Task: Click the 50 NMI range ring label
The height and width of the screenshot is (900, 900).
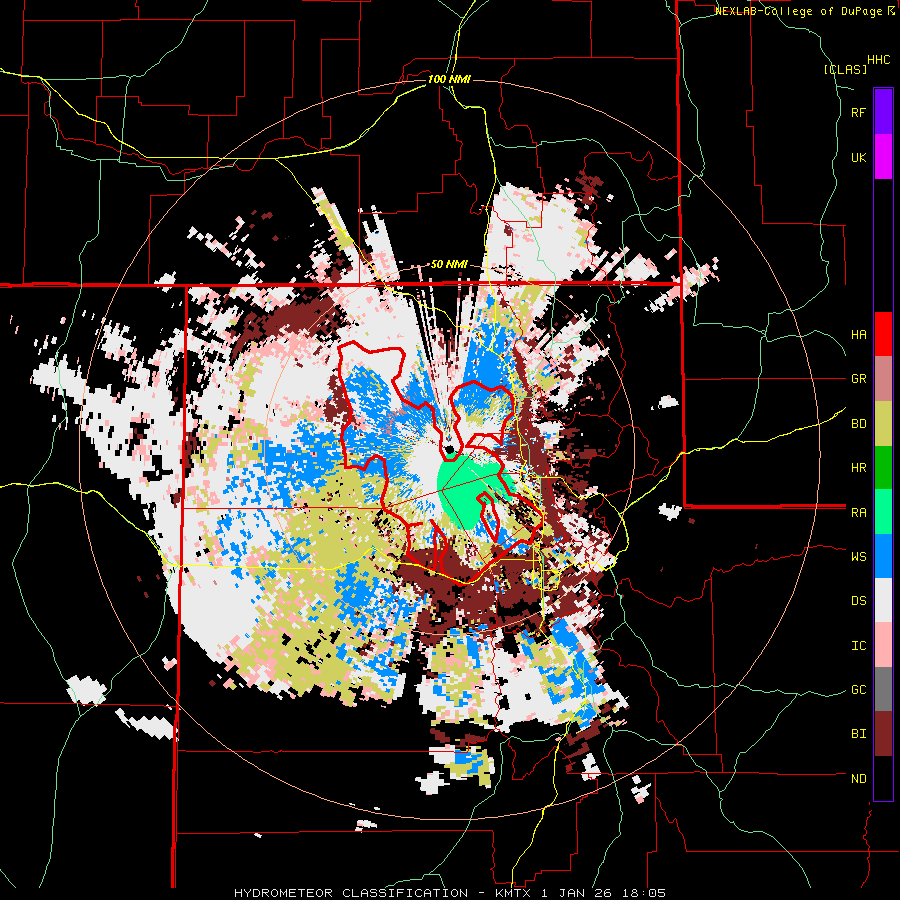Action: tap(449, 265)
